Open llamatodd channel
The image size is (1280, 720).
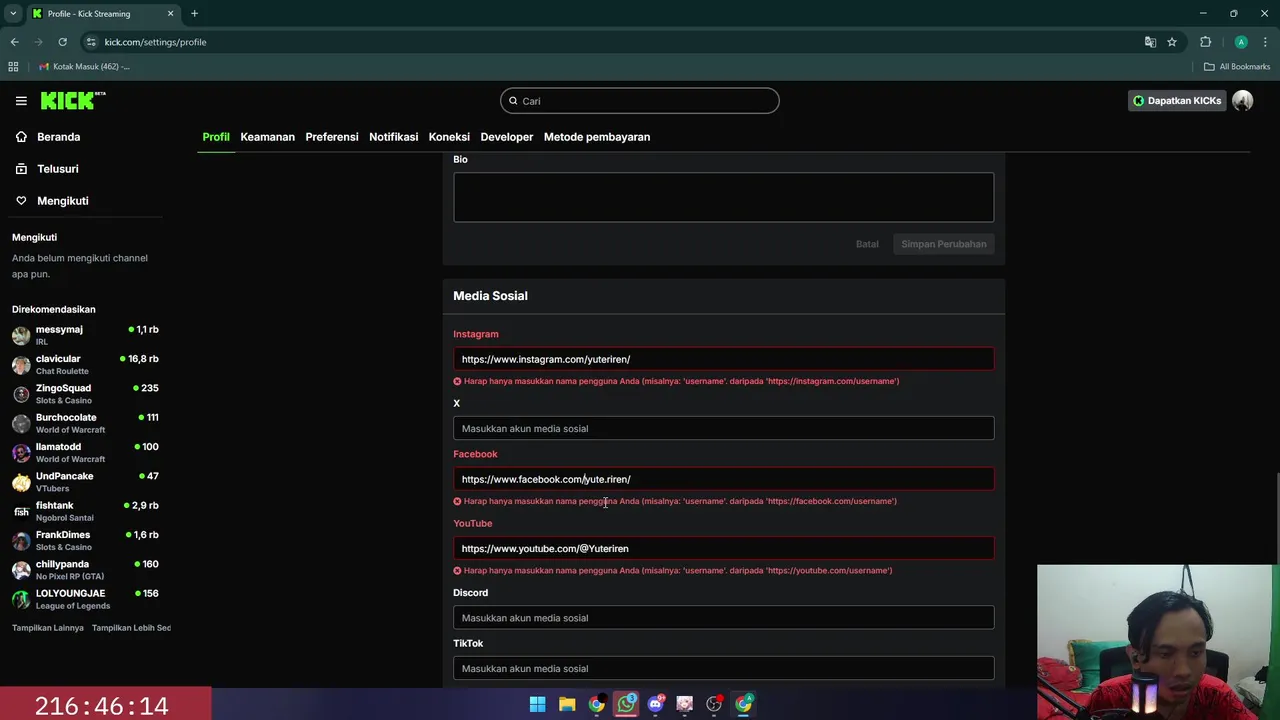point(85,453)
